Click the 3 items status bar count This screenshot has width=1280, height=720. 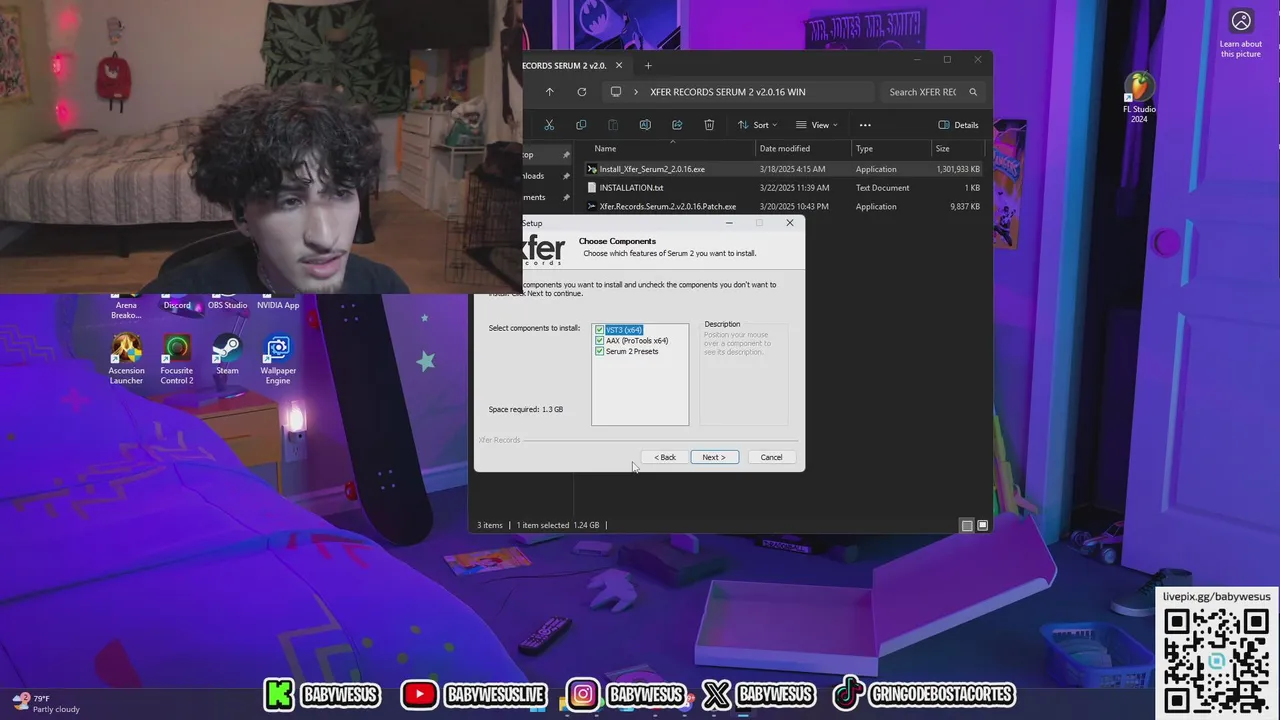tap(490, 525)
